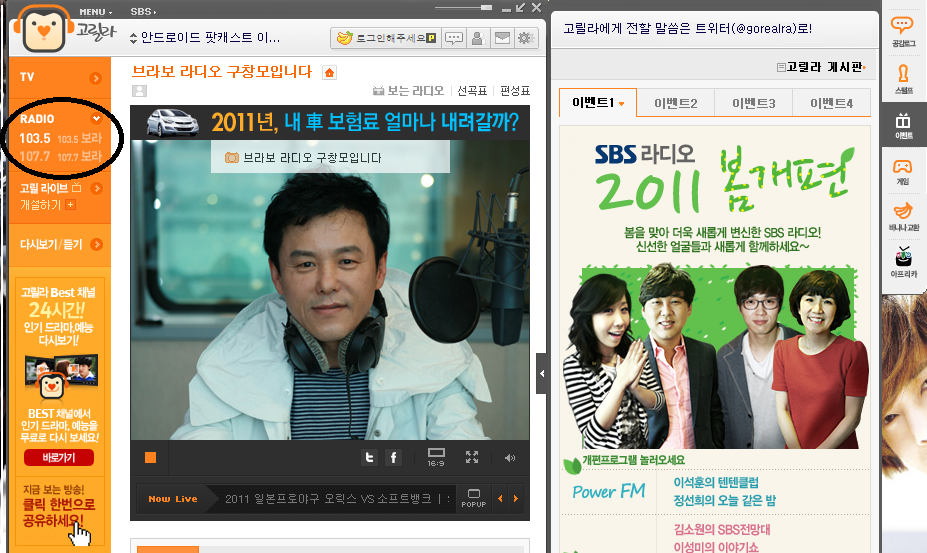Select the 이벤트1 tab

(598, 102)
